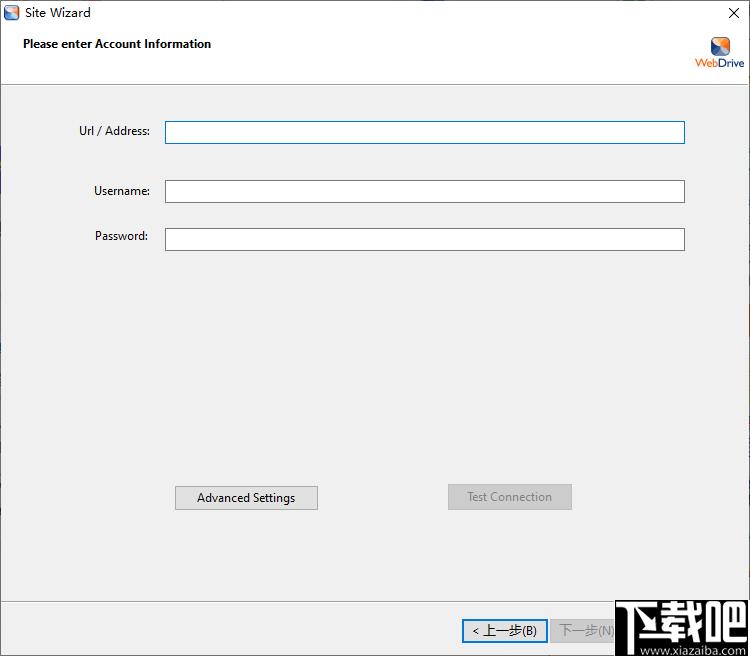This screenshot has height=656, width=750.
Task: Click the greyed-out 下一步(N) button
Action: 584,630
